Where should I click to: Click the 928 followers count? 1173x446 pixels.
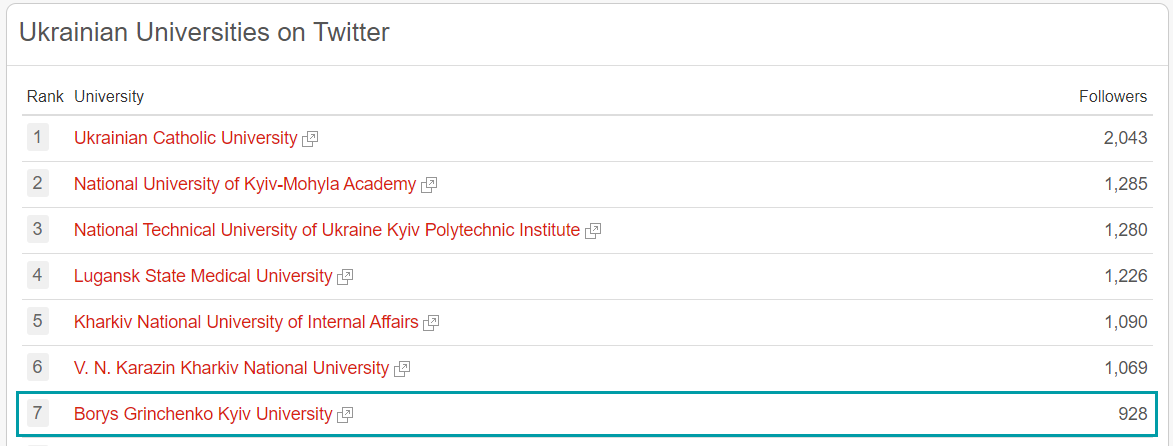pyautogui.click(x=1132, y=414)
